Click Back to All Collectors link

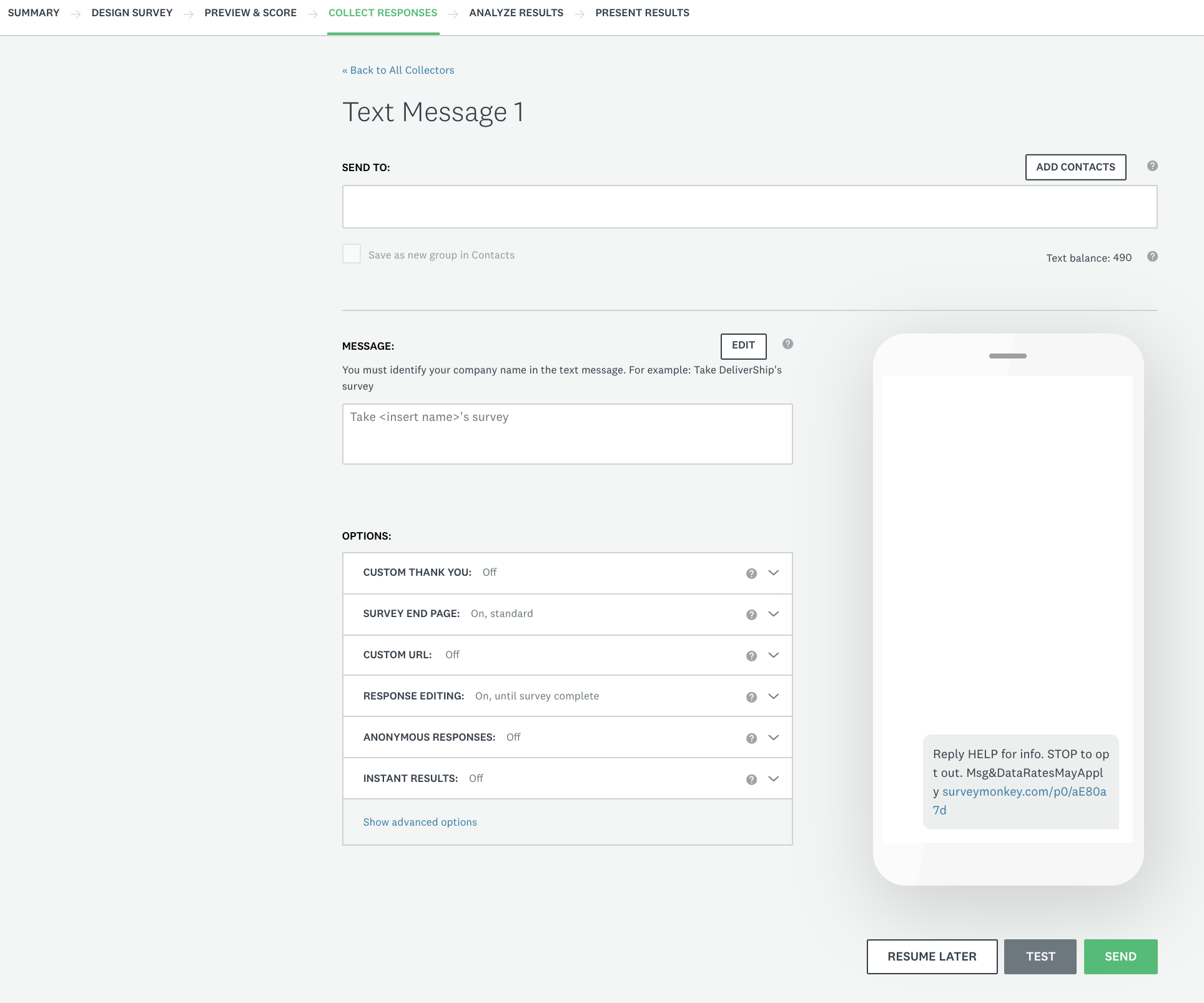tap(398, 69)
